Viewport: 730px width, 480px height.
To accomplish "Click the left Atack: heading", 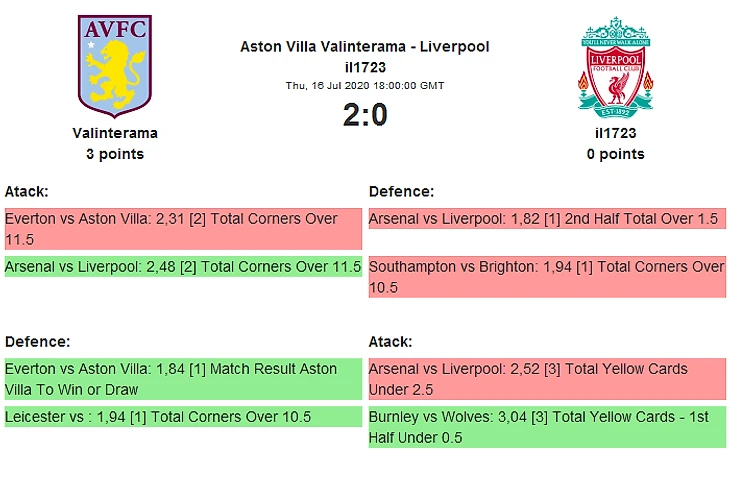I will [27, 191].
